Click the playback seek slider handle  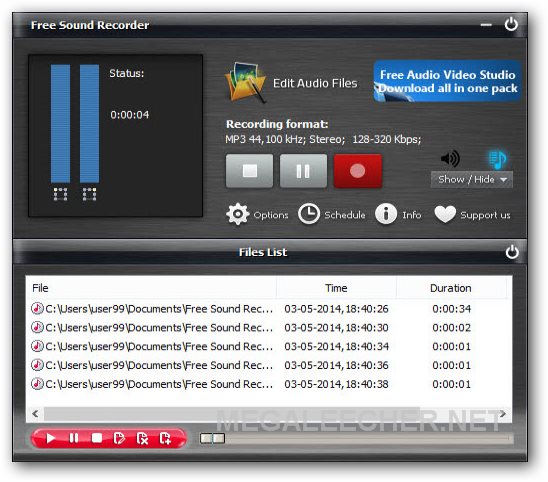[212, 438]
